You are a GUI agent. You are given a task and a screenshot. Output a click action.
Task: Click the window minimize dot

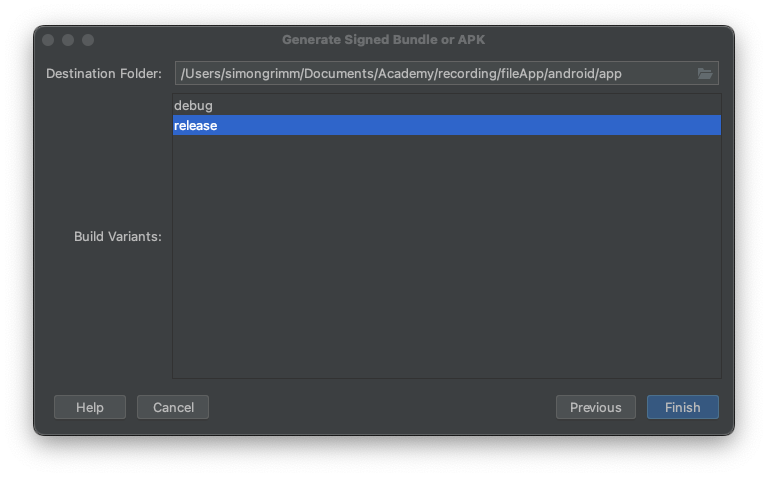tap(68, 40)
